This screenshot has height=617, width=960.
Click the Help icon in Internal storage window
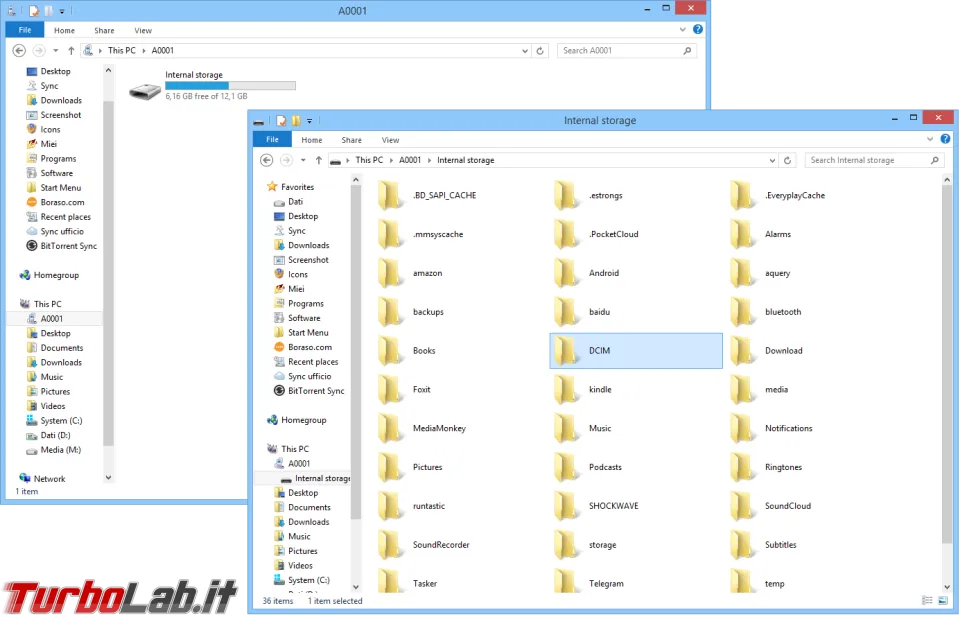coord(945,139)
